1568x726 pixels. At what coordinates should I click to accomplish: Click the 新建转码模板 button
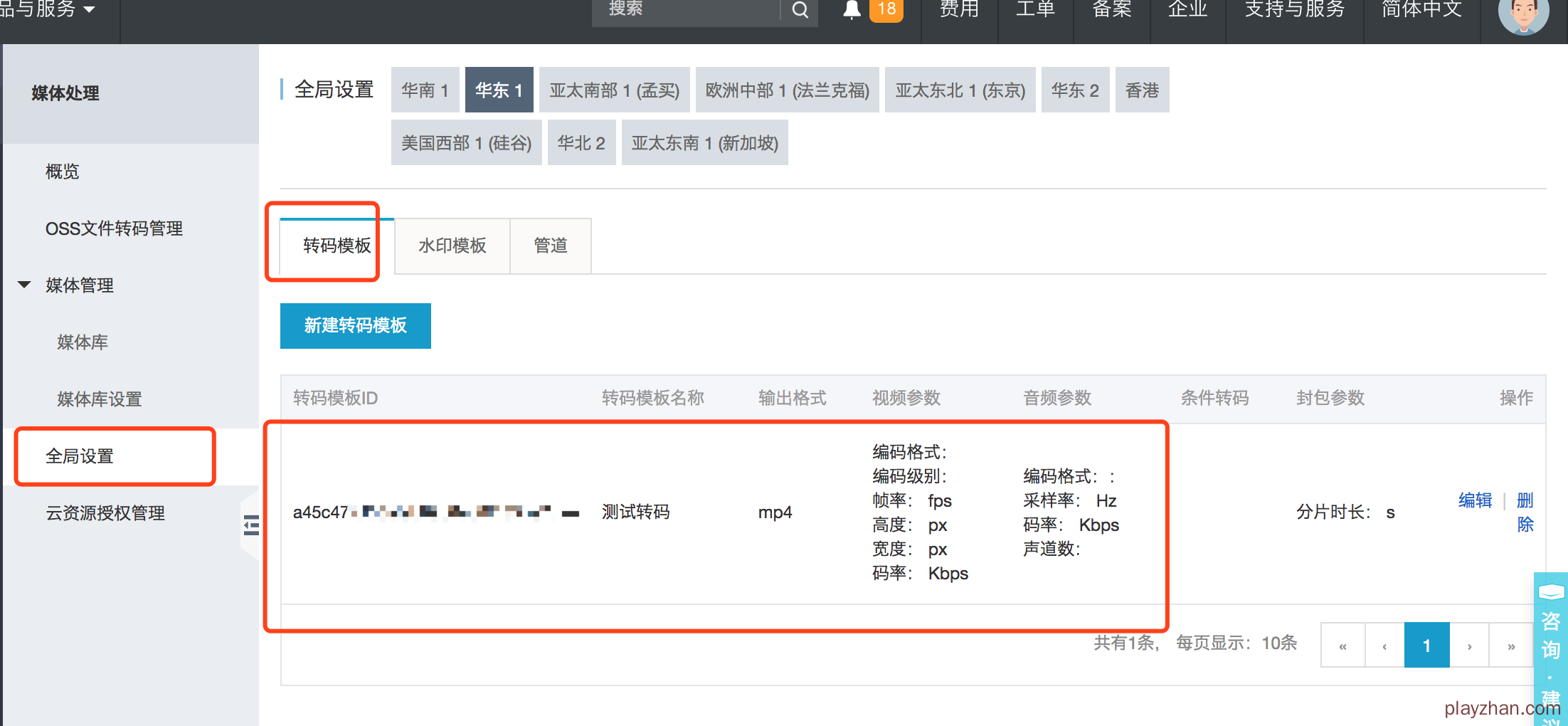point(355,325)
